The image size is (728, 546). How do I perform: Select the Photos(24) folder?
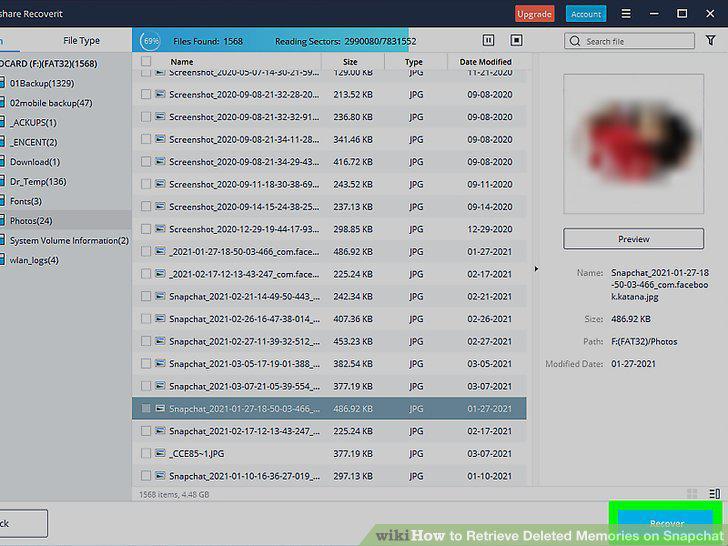[x=31, y=221]
